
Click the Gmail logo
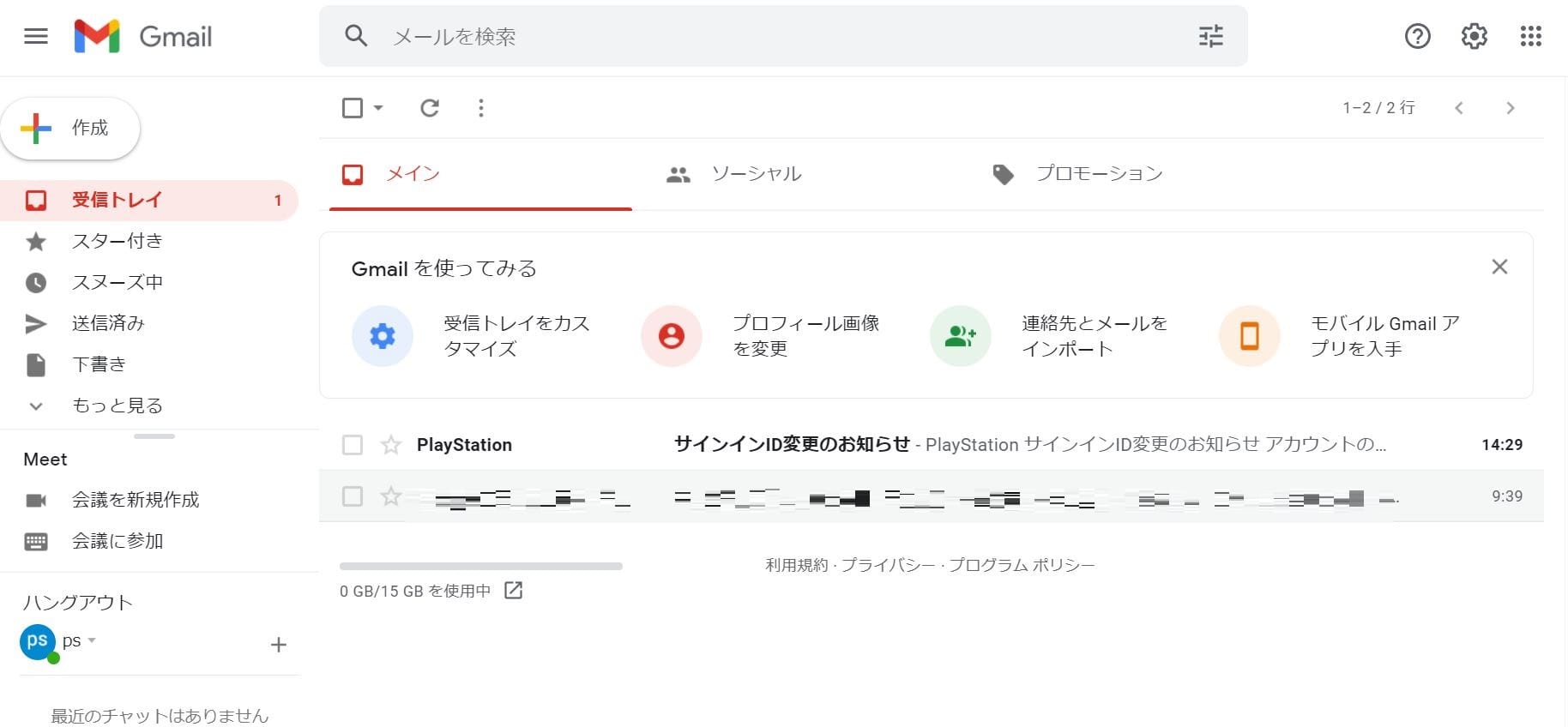tap(143, 36)
